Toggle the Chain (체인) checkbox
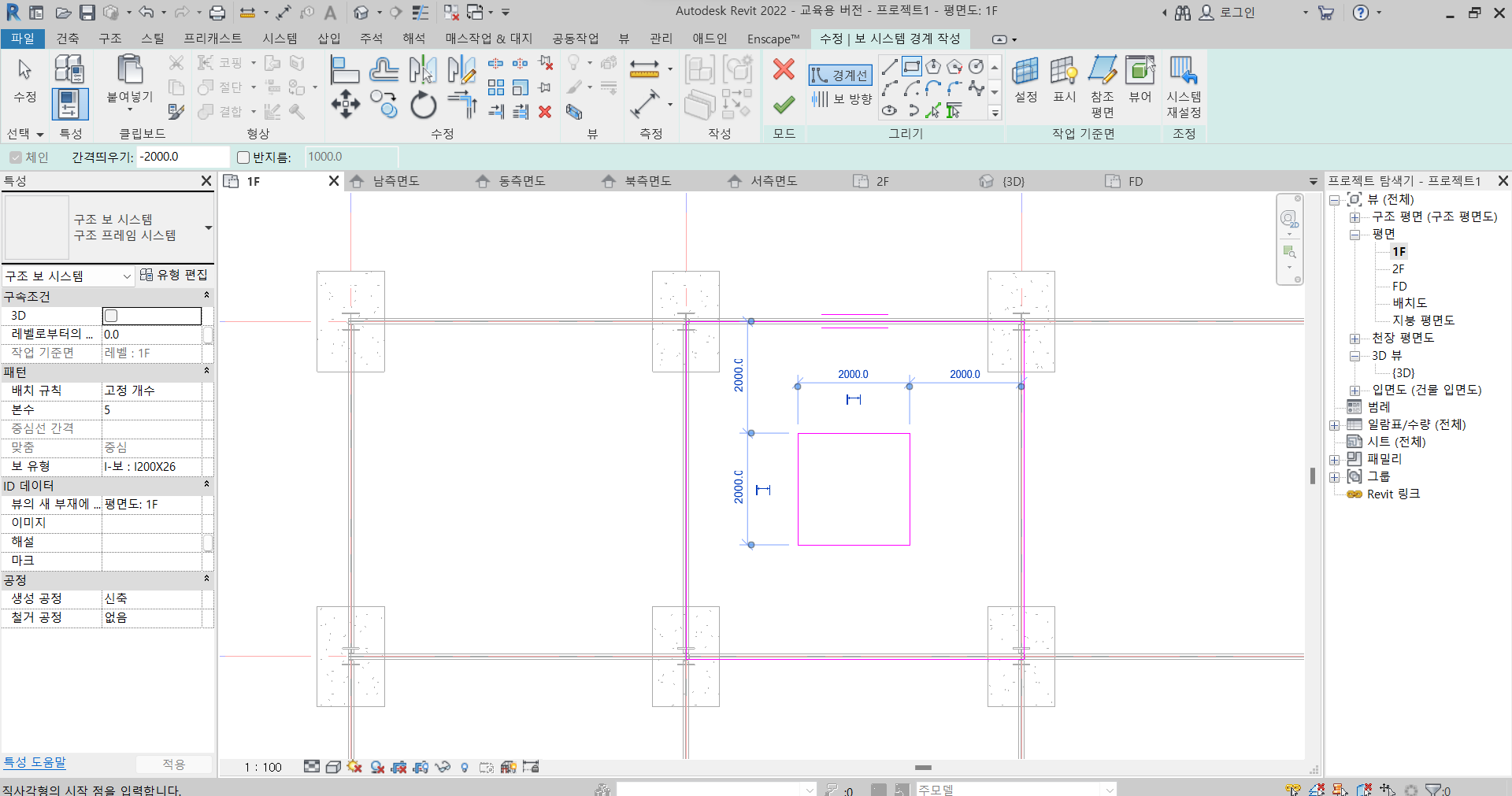The width and height of the screenshot is (1512, 796). pyautogui.click(x=16, y=157)
